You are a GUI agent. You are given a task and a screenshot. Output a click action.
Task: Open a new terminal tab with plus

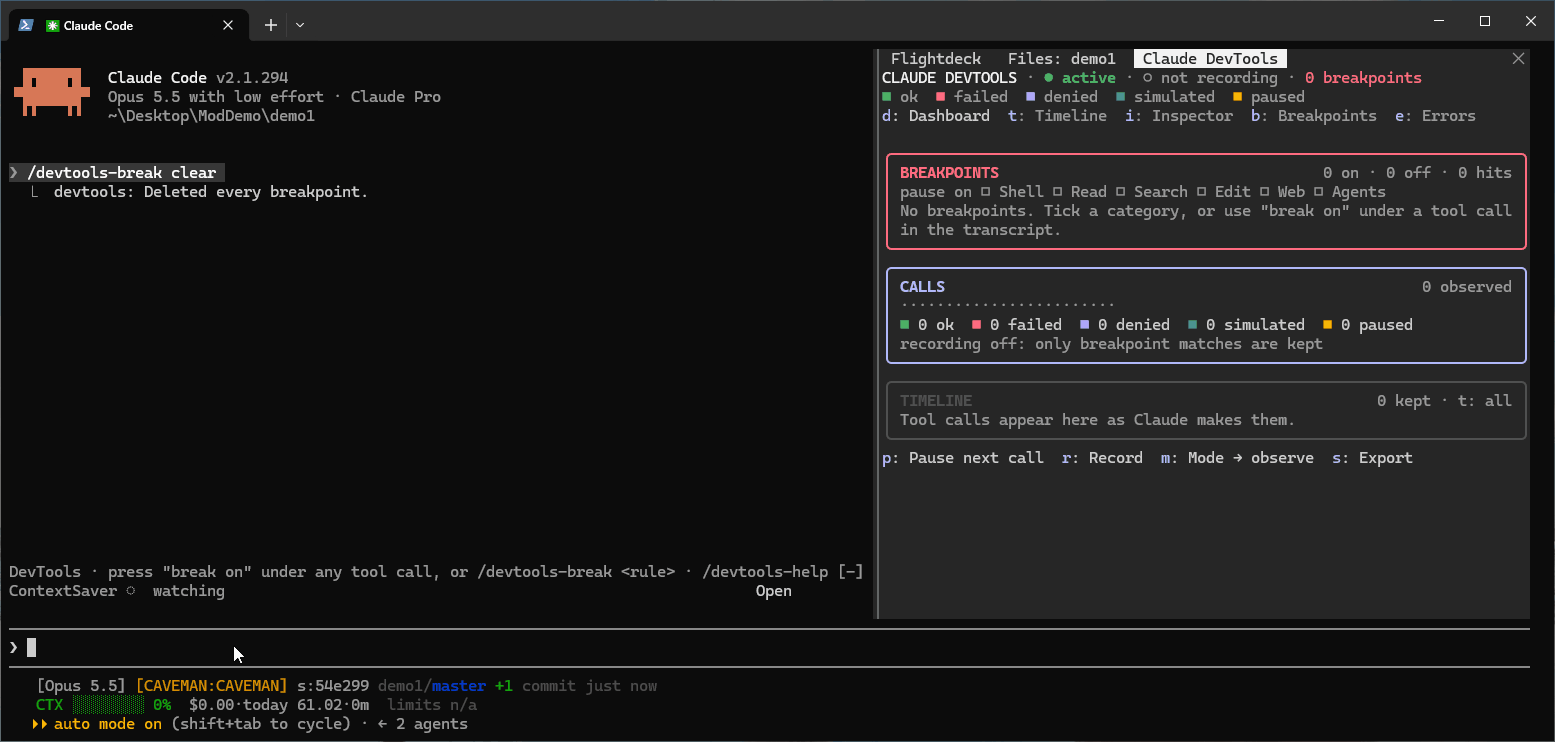[x=270, y=25]
